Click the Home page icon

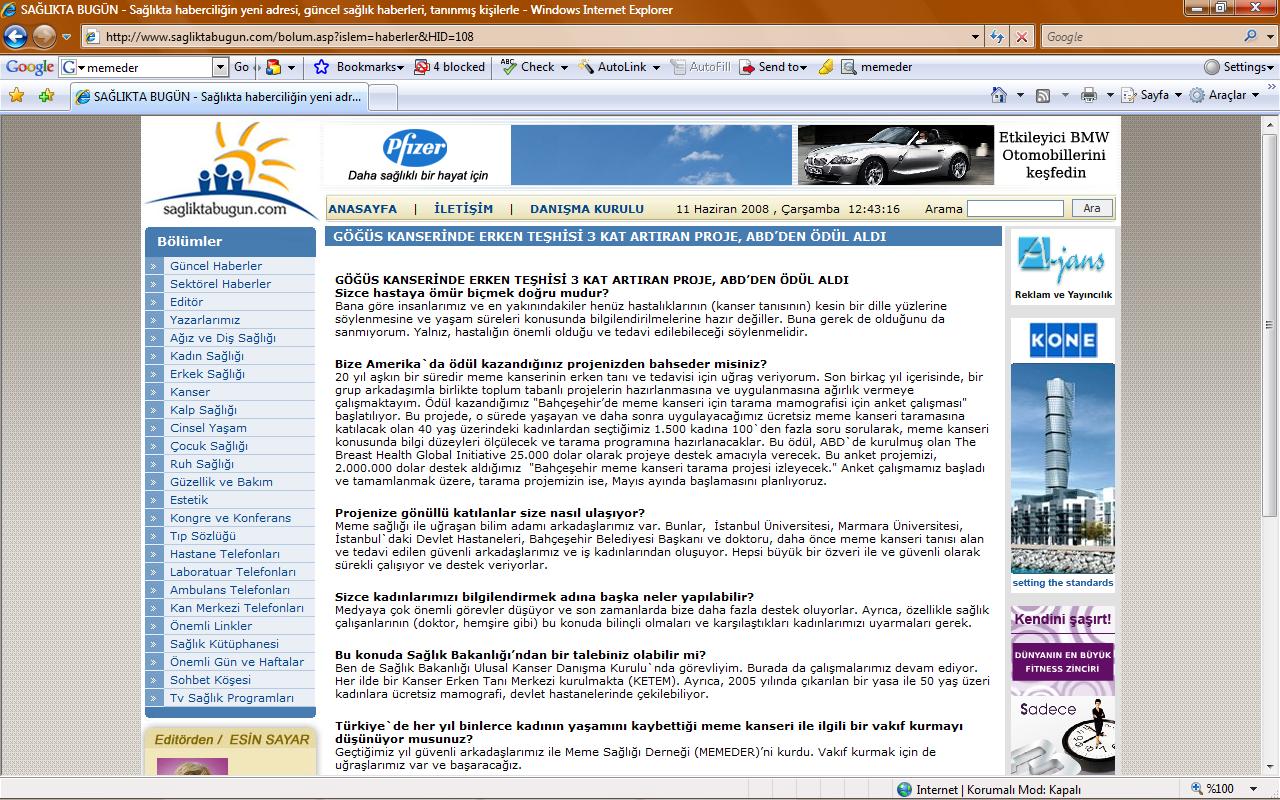pos(998,95)
